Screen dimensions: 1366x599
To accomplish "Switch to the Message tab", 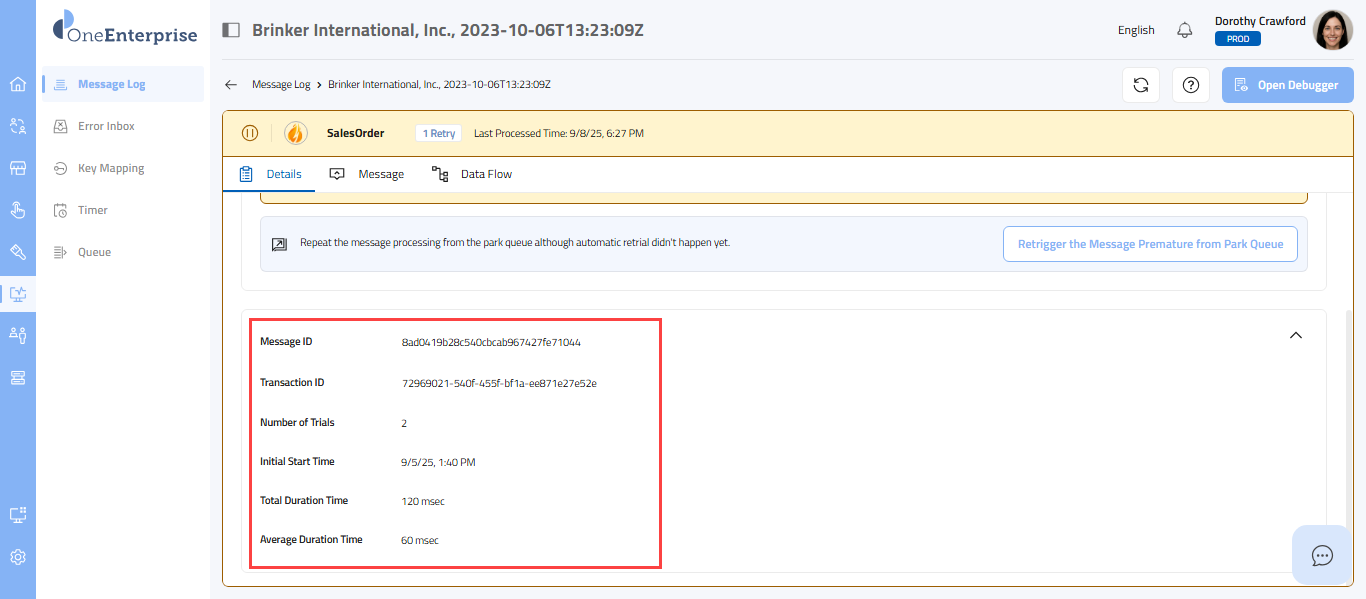I will click(367, 174).
